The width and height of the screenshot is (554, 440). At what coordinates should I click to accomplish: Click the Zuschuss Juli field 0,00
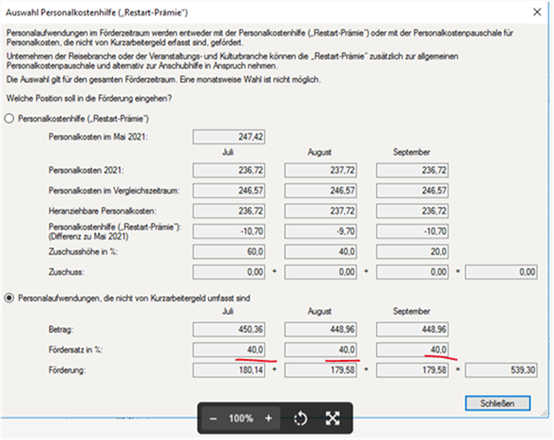(x=229, y=272)
